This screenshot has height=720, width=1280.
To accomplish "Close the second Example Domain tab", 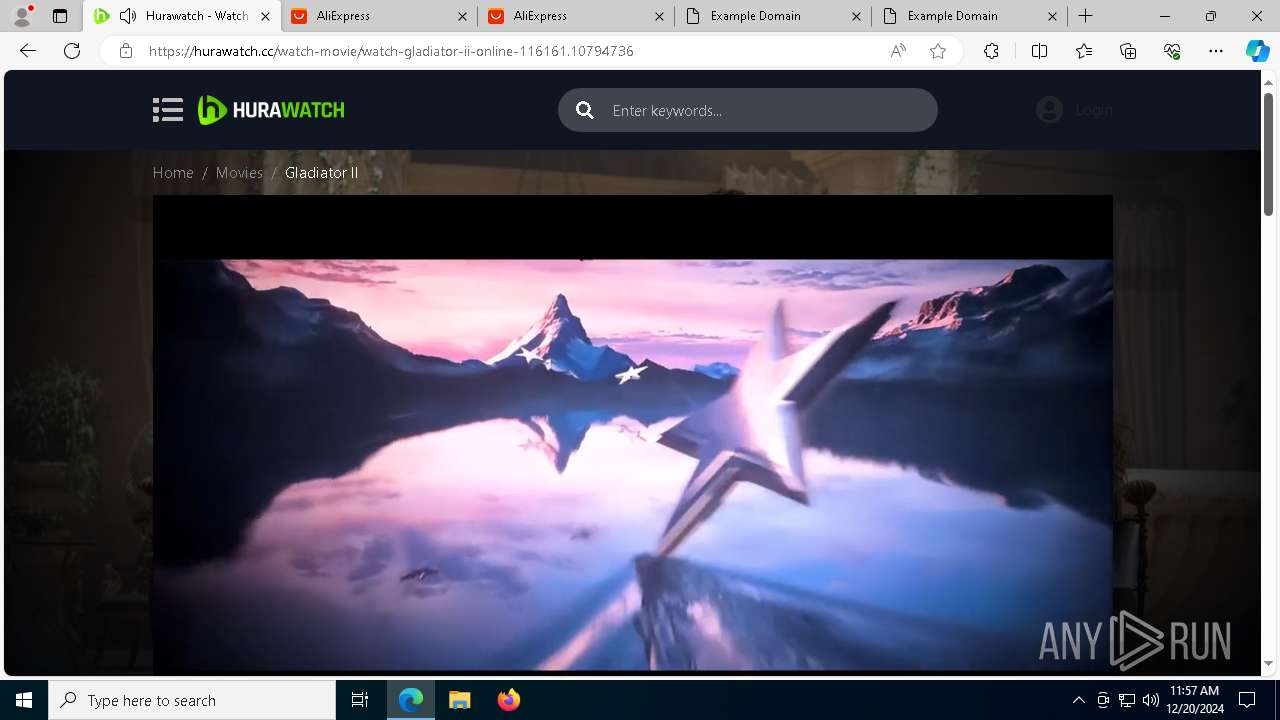I will (1053, 16).
